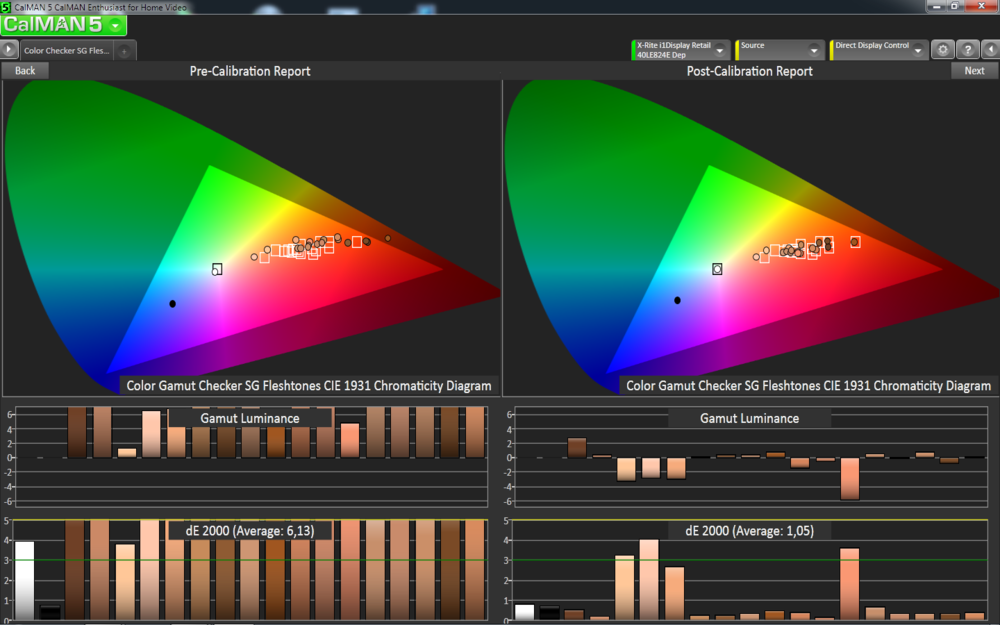This screenshot has width=1000, height=625.
Task: Click the help question mark icon
Action: coord(966,49)
